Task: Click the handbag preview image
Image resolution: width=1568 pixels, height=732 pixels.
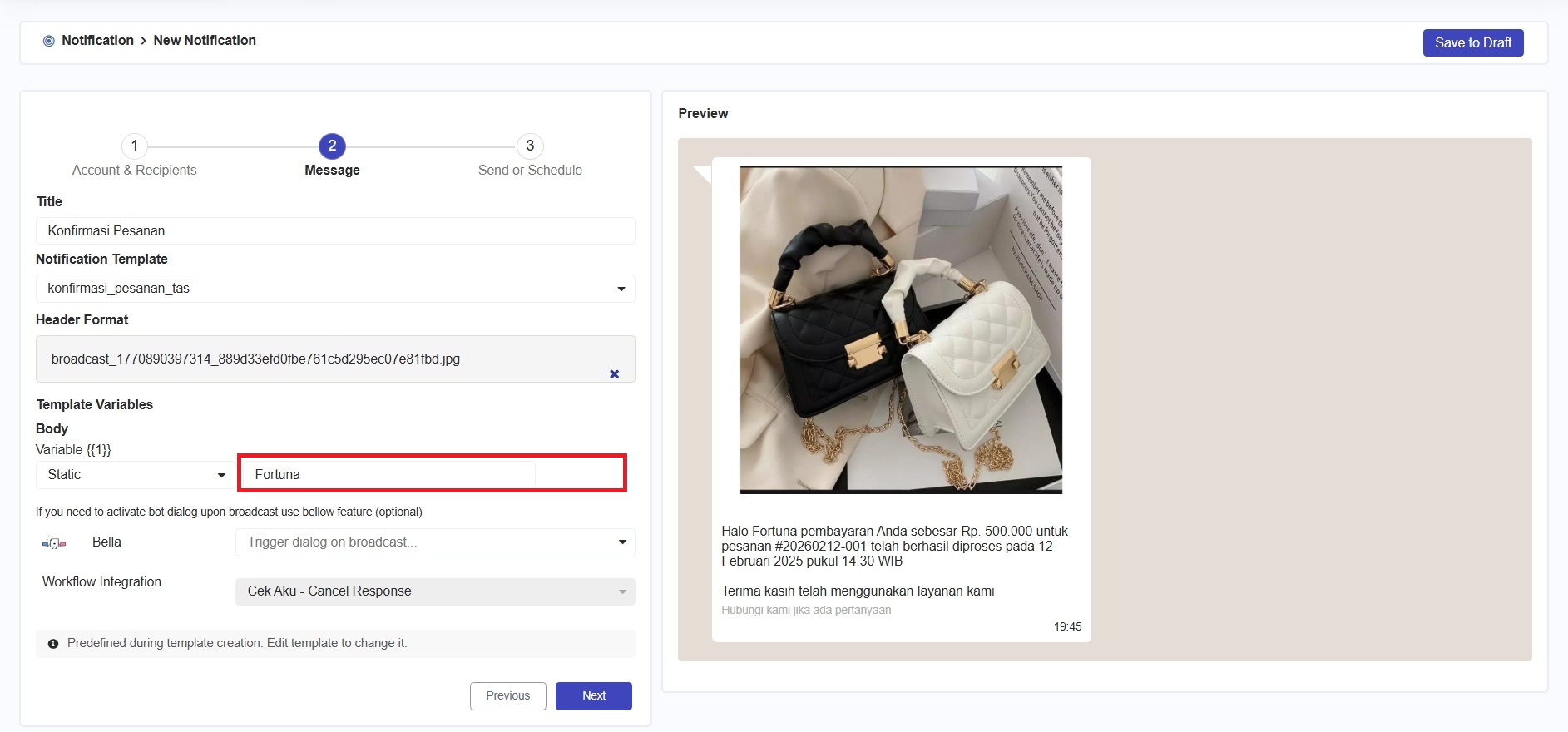Action: [901, 330]
